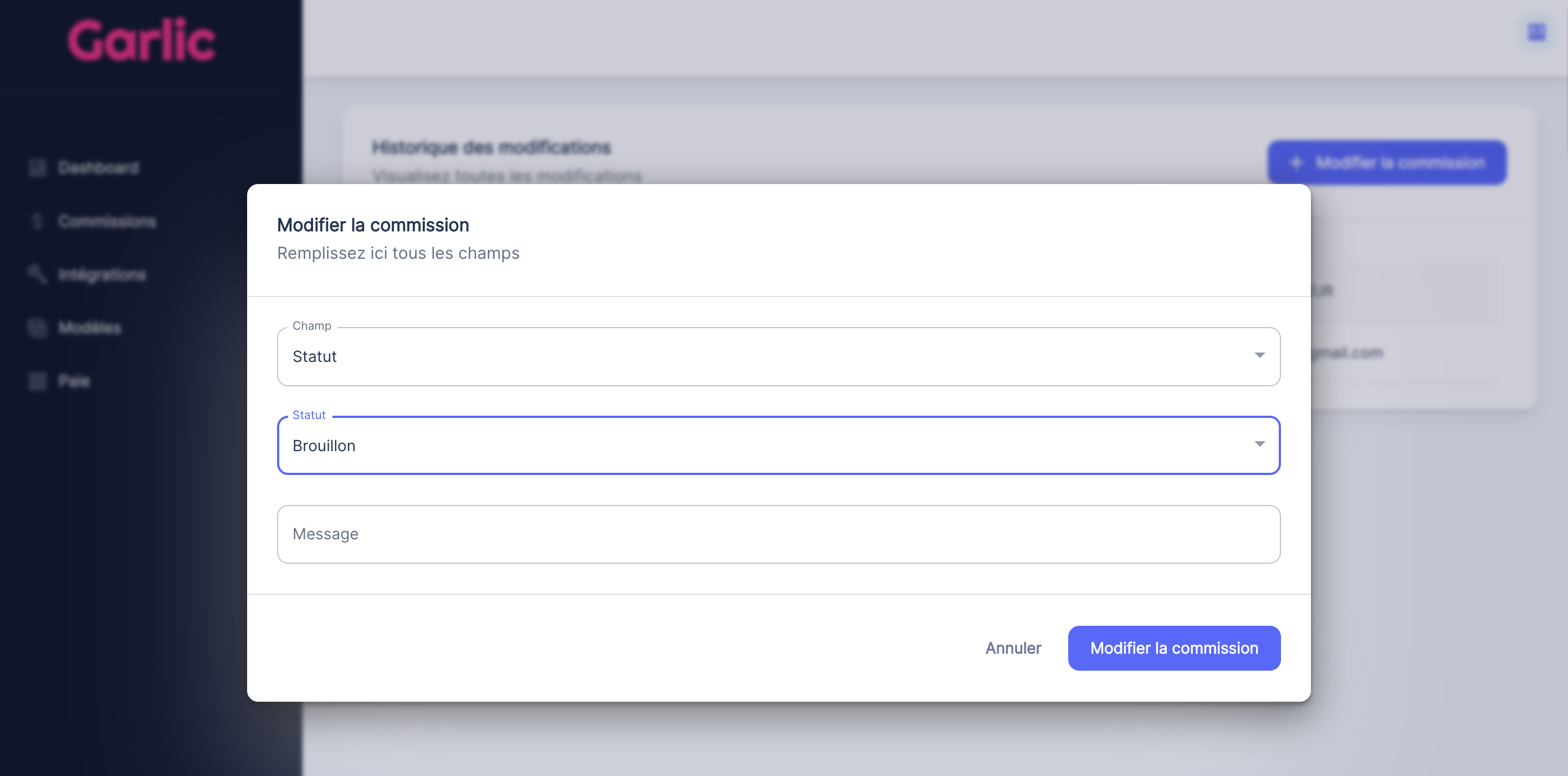
Task: Expand the Champ dropdown arrow
Action: [1259, 355]
